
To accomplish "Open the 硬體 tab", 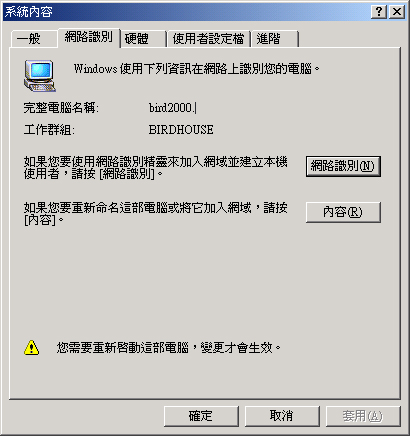I will click(x=143, y=39).
